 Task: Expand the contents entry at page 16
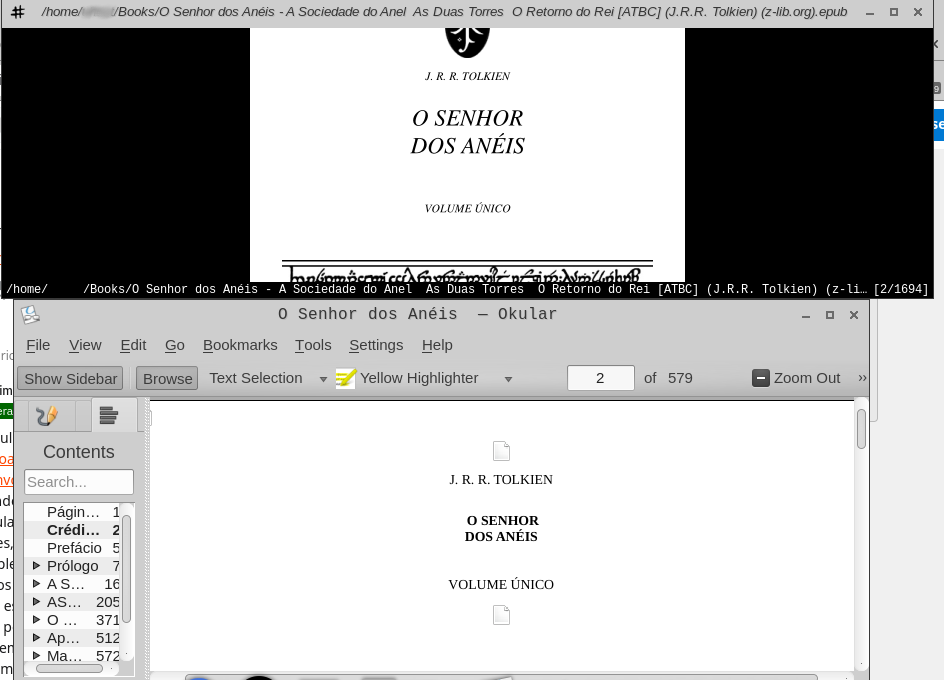[36, 584]
